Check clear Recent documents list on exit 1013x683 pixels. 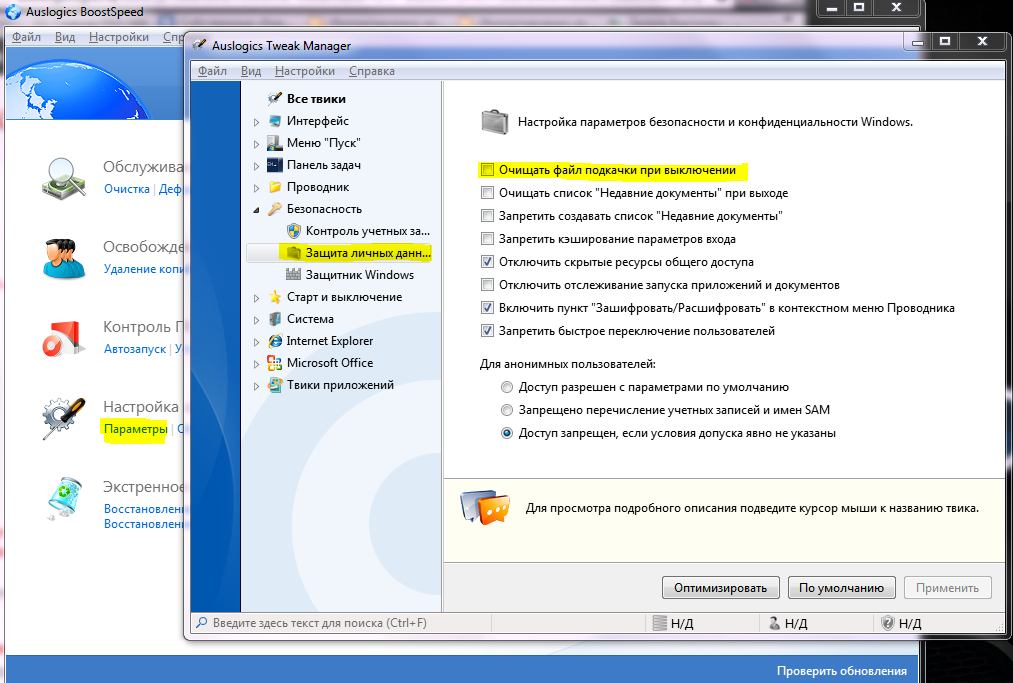pos(487,193)
